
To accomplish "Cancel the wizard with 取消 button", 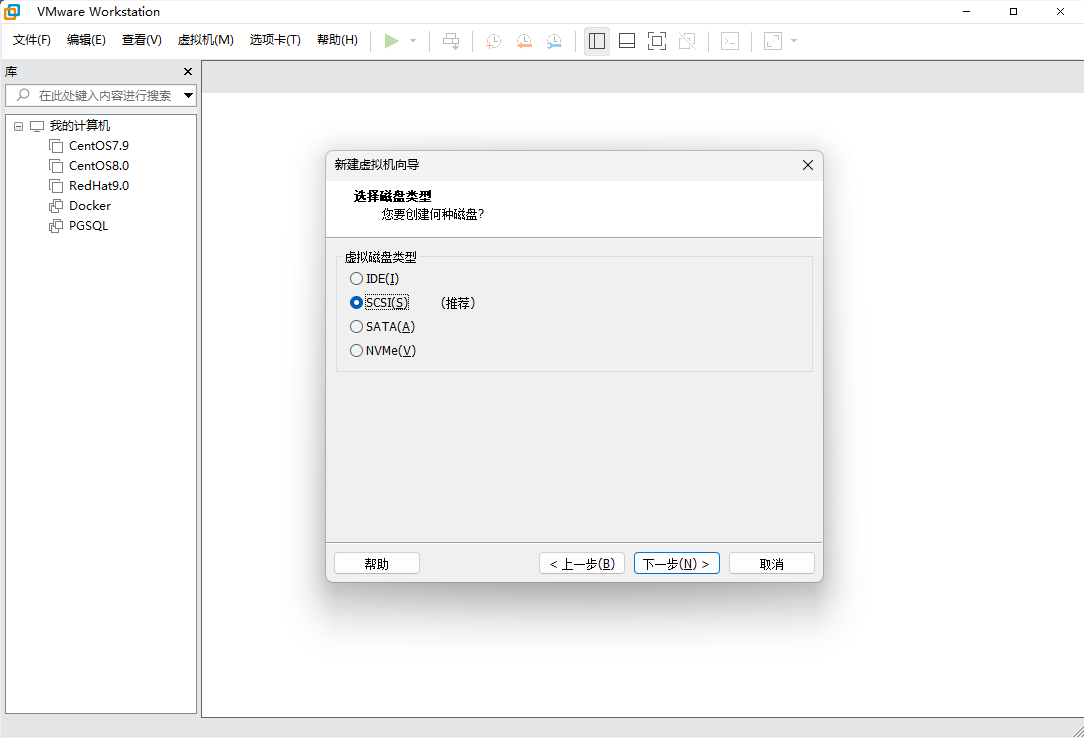I will [x=772, y=564].
